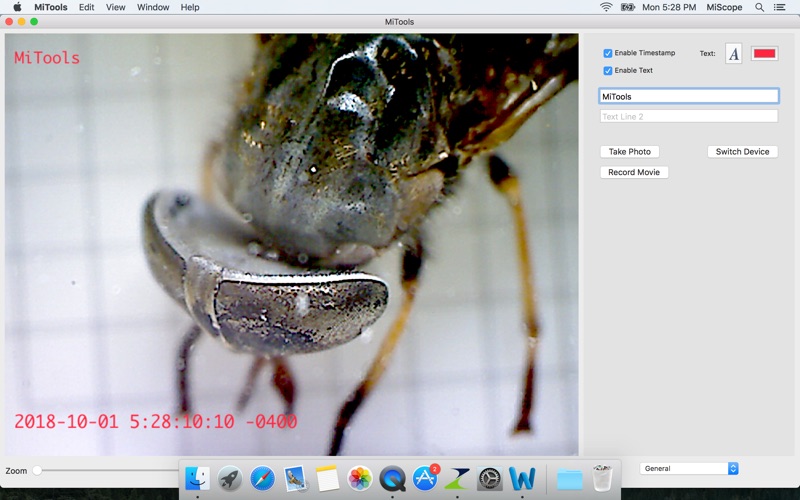
Task: Open the Apple menu
Action: click(17, 7)
